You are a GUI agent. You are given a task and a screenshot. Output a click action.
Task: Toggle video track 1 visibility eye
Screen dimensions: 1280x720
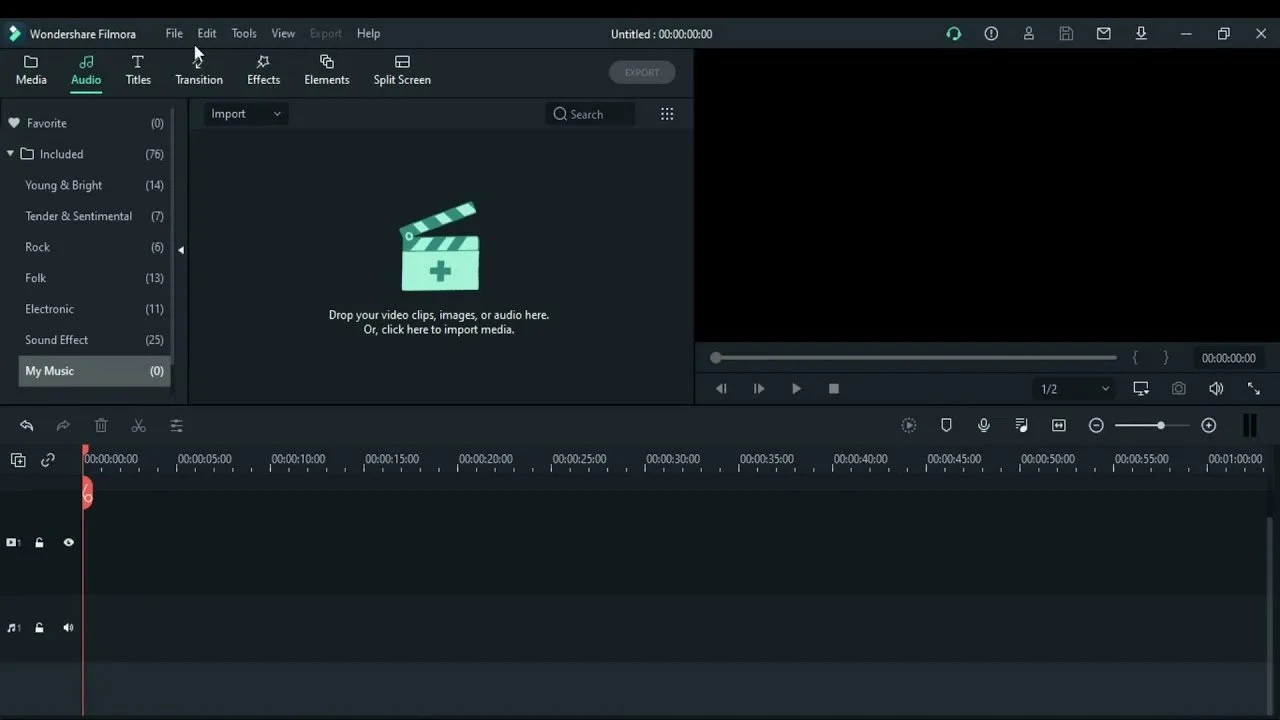pyautogui.click(x=69, y=543)
